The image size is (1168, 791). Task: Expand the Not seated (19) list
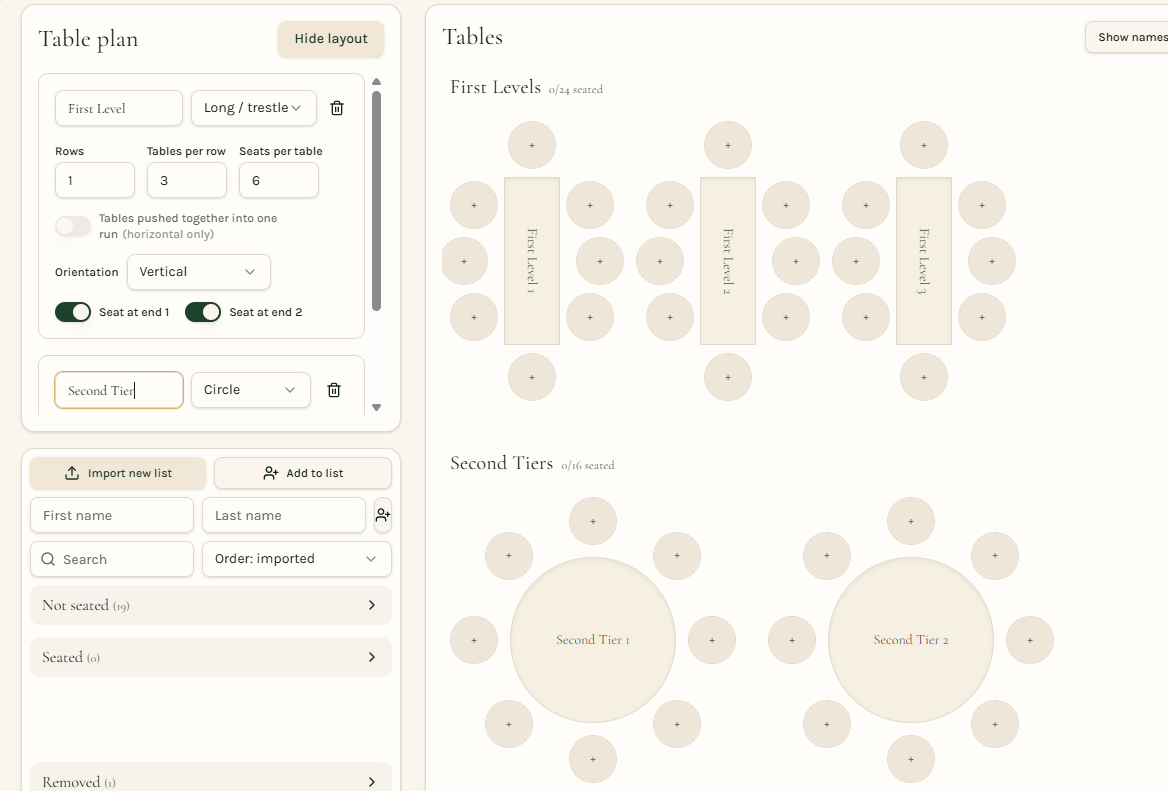pos(211,605)
